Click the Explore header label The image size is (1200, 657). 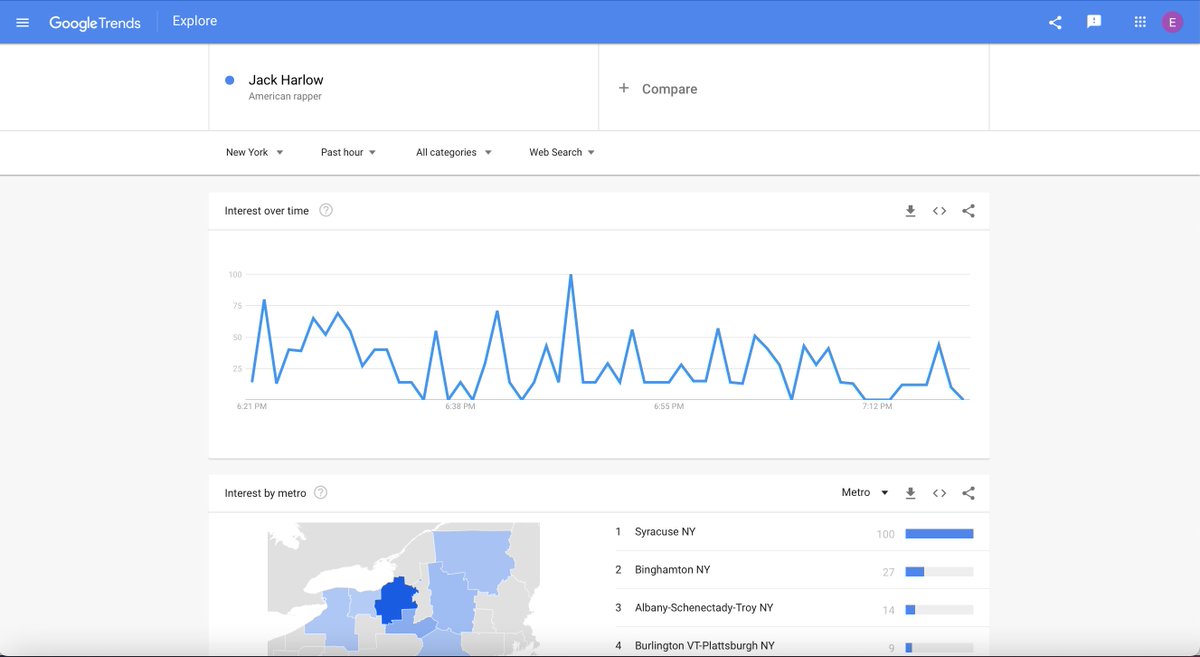(x=195, y=21)
